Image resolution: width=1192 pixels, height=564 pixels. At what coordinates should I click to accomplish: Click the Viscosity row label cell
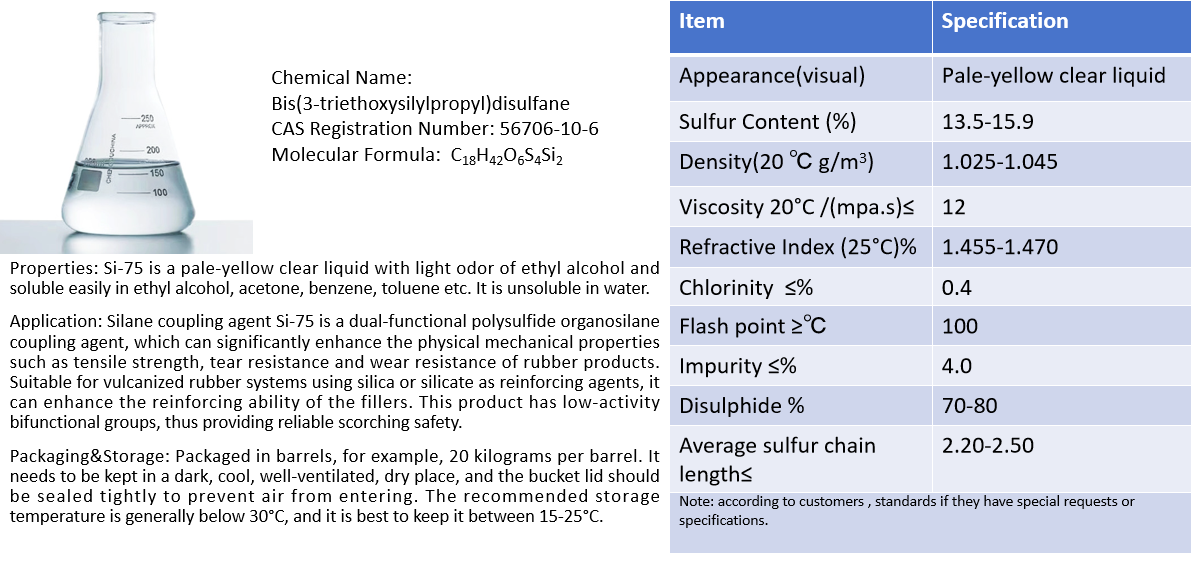point(798,207)
